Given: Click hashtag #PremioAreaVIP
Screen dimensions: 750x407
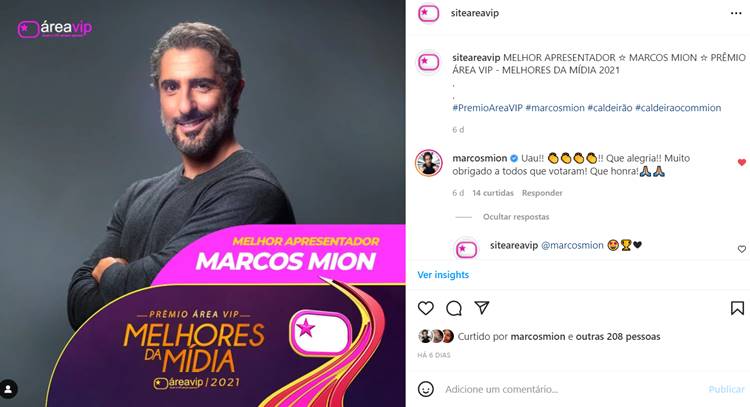Looking at the screenshot, I should [x=487, y=108].
